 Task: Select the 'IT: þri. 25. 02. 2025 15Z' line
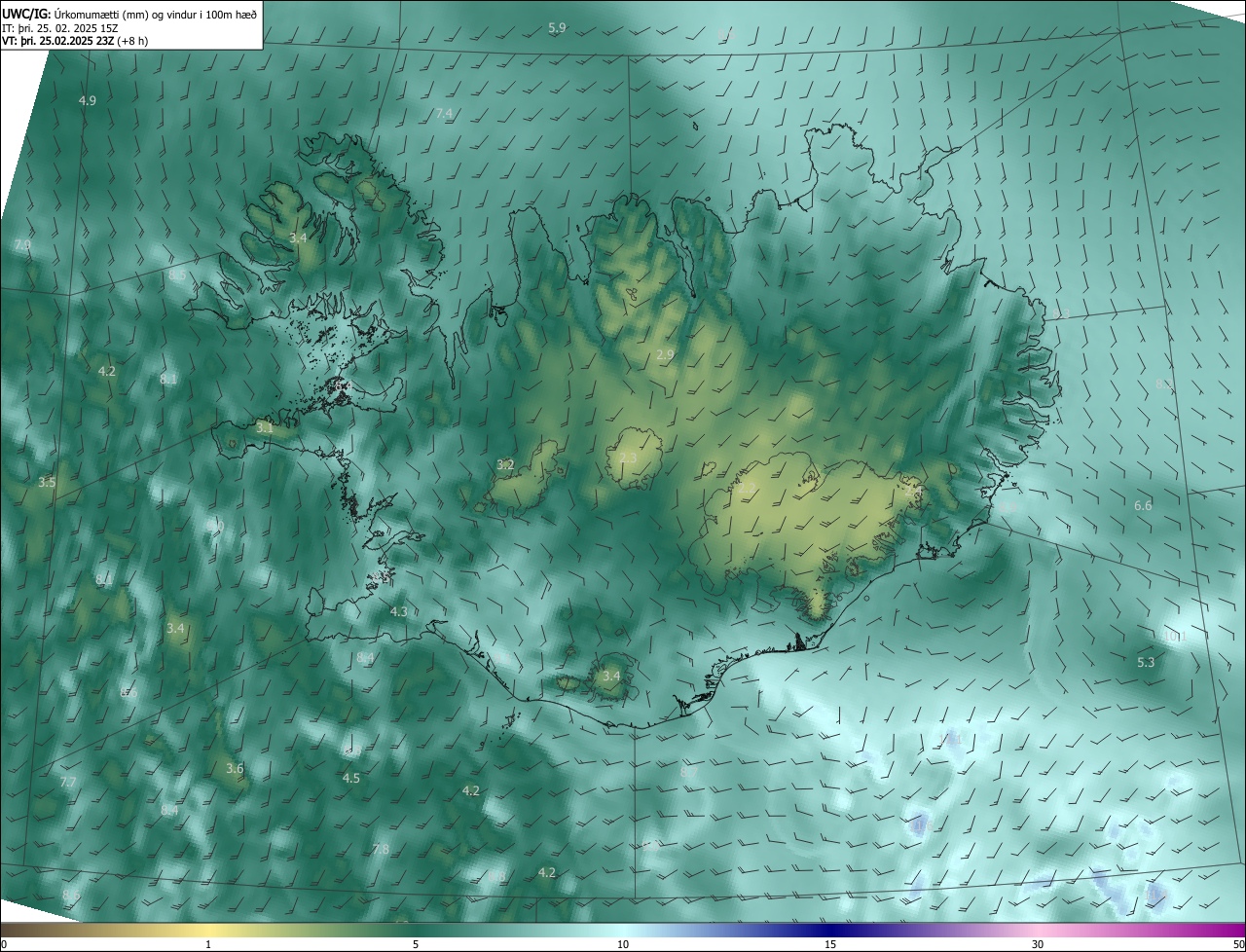click(x=60, y=27)
